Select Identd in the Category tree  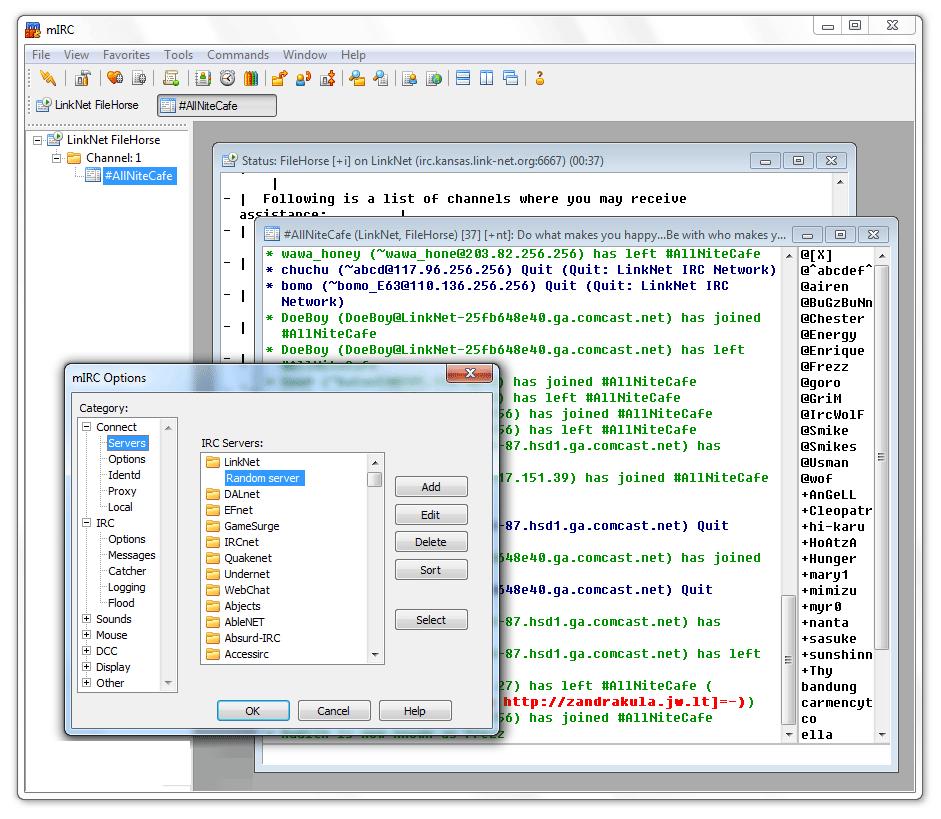tap(124, 475)
